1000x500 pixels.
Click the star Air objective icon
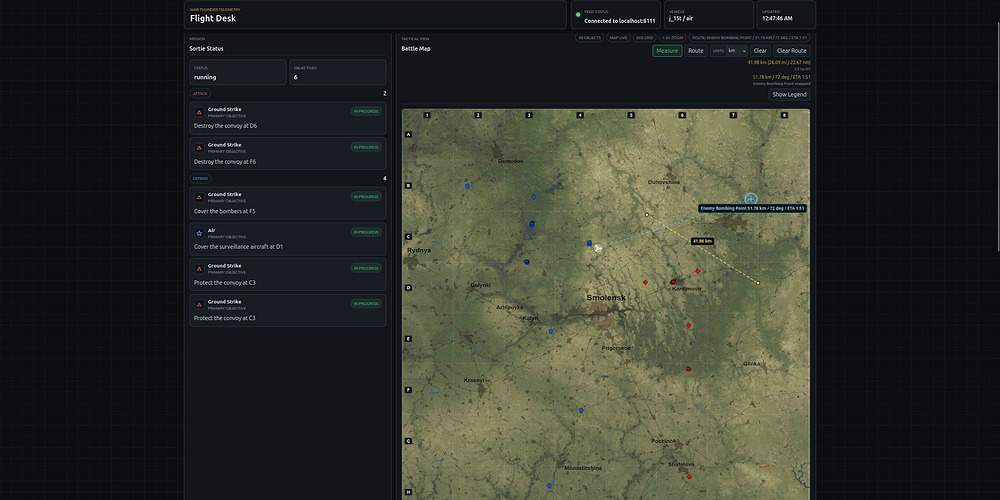[x=199, y=233]
